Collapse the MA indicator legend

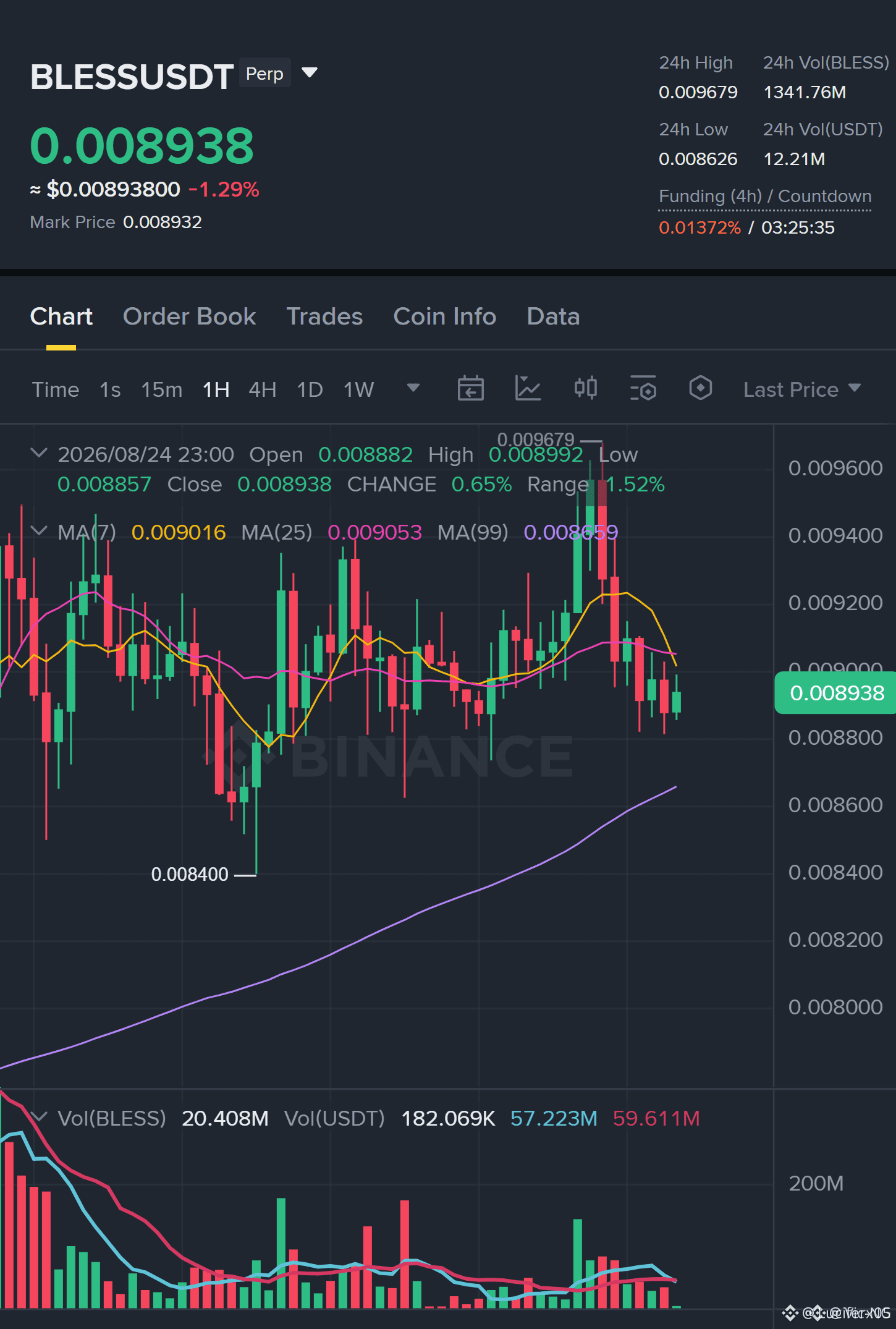pyautogui.click(x=39, y=531)
